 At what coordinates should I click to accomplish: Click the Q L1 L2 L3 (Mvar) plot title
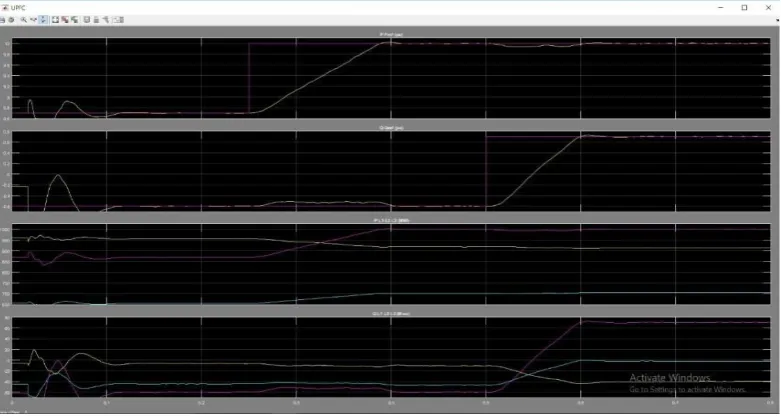click(391, 314)
